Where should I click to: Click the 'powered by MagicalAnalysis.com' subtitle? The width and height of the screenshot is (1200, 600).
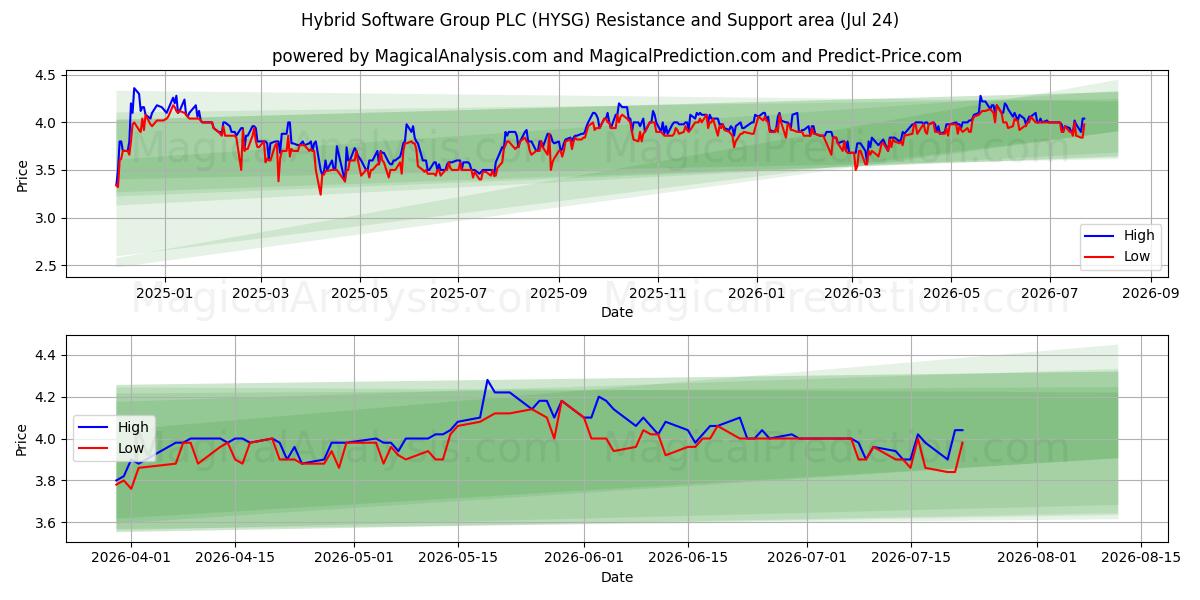[x=617, y=56]
